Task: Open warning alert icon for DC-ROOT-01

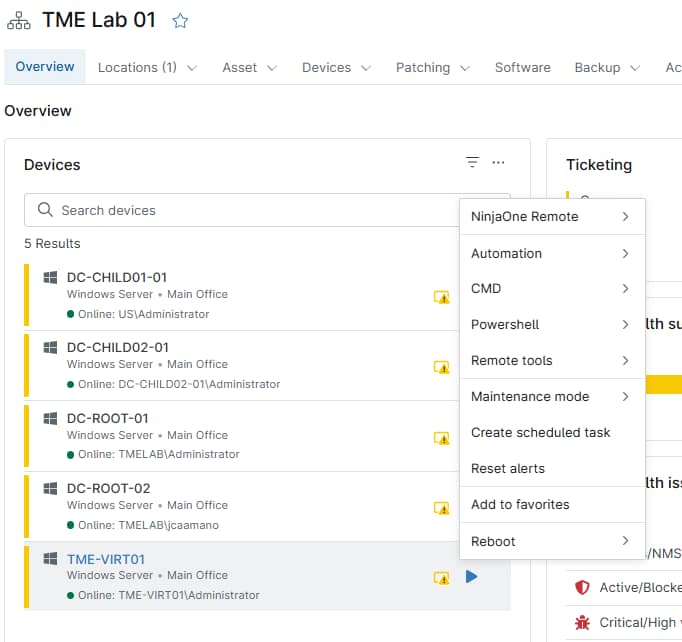Action: click(x=441, y=438)
